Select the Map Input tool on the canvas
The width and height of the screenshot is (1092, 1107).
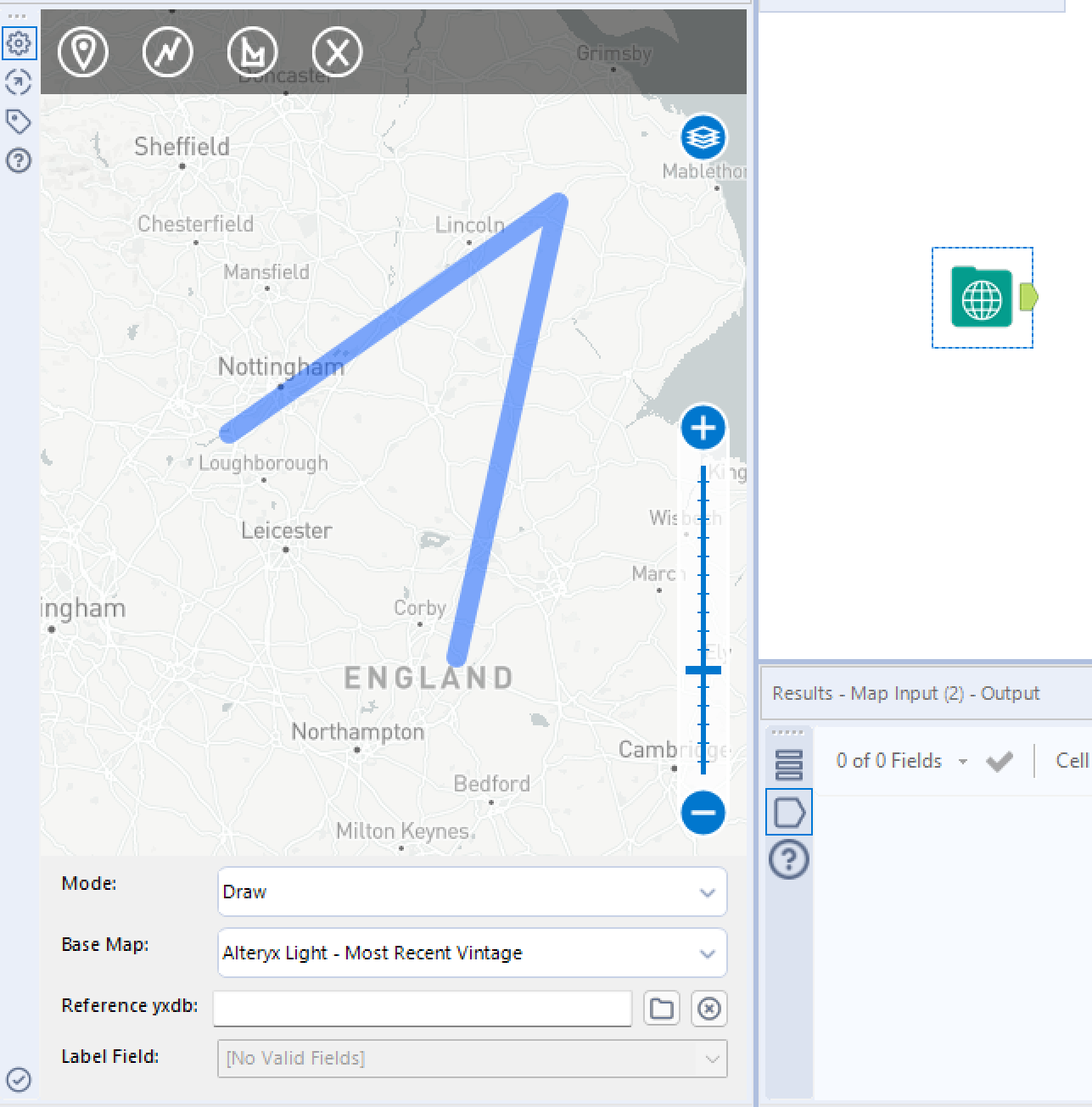[982, 298]
